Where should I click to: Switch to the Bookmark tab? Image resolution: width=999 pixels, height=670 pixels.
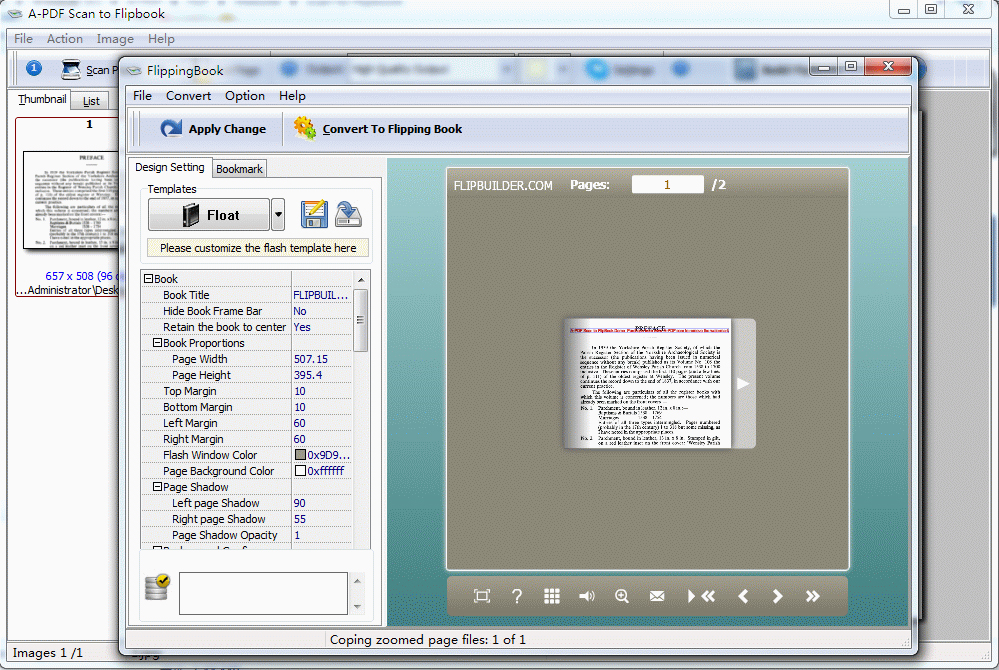tap(240, 169)
